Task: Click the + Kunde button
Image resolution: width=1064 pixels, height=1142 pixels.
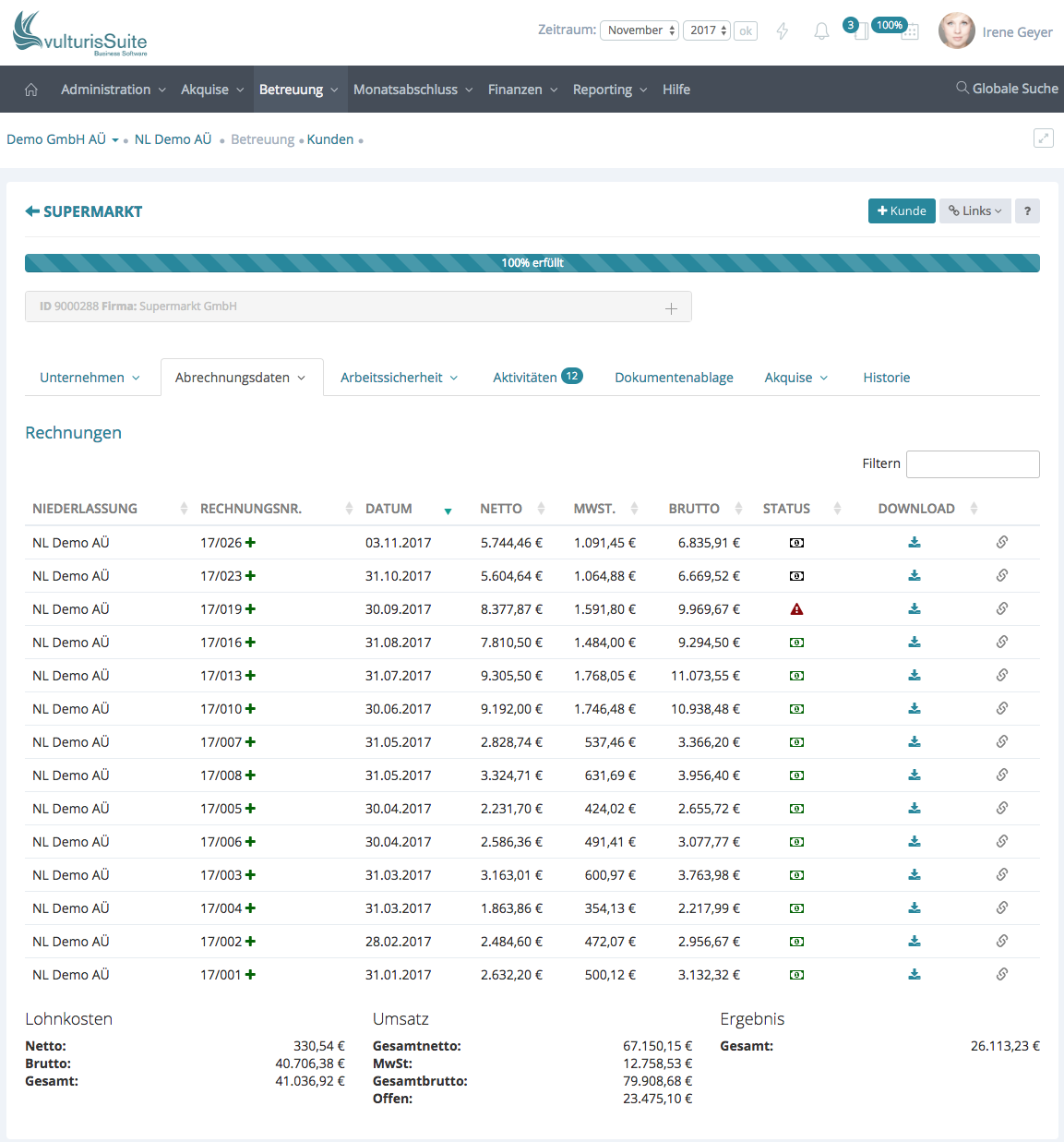Action: point(902,211)
